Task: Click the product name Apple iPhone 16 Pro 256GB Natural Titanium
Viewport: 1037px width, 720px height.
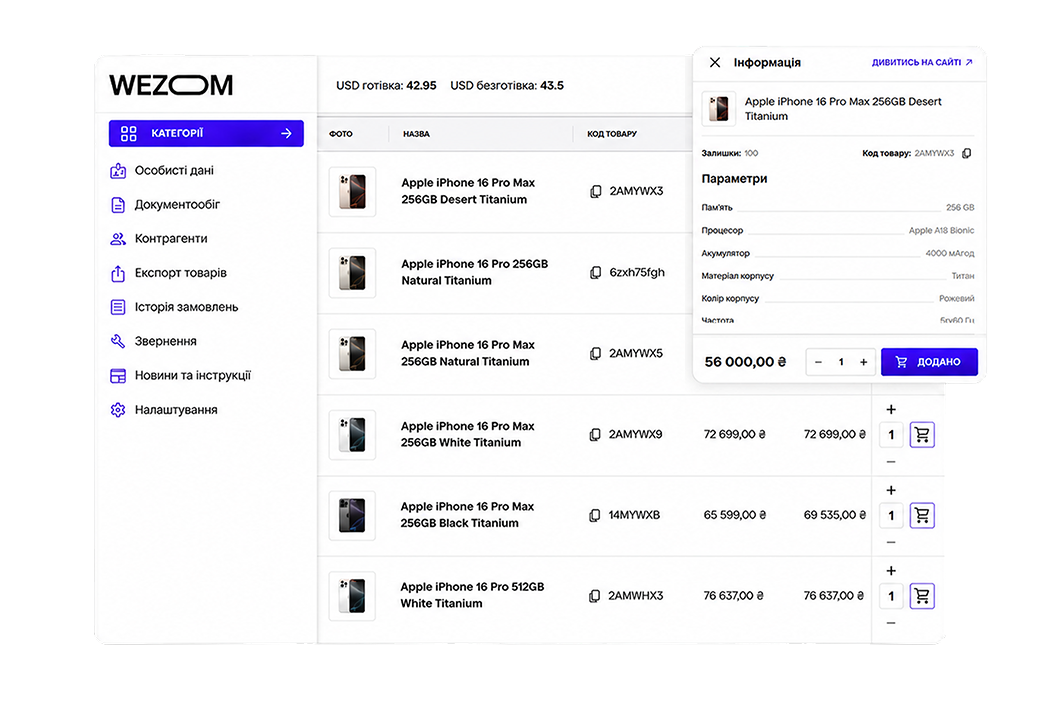Action: 474,272
